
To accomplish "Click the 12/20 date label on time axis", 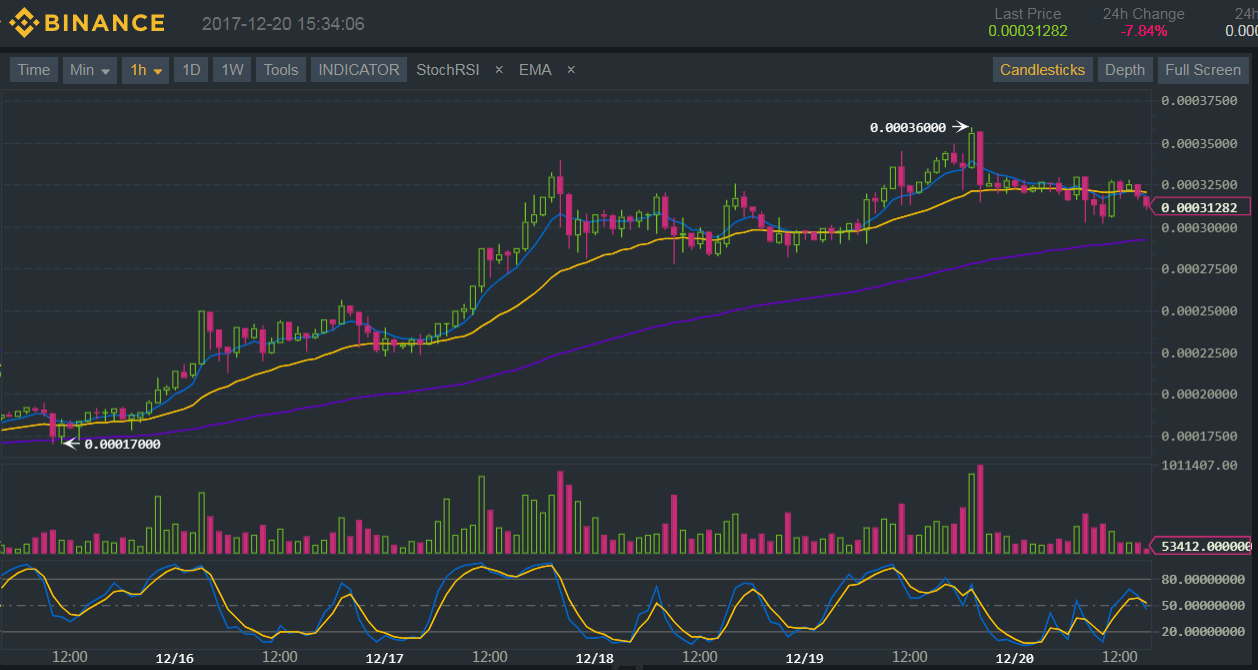I will (1015, 658).
